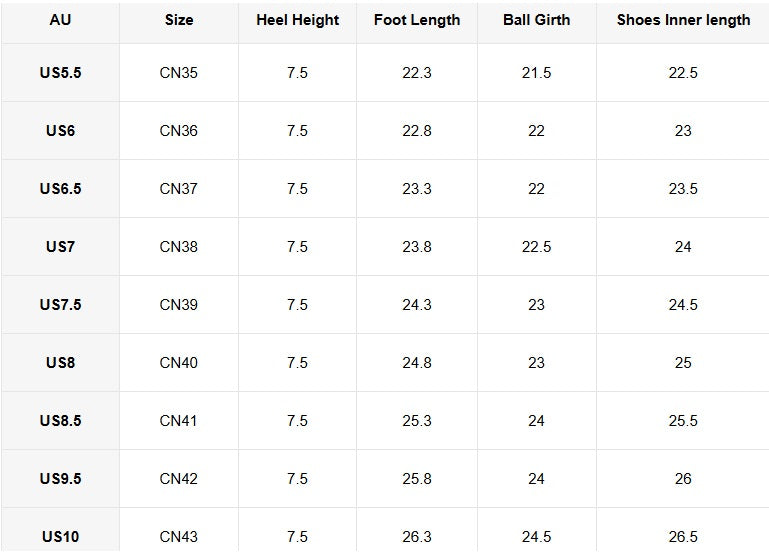Click the Size column header
769x553 pixels.
pyautogui.click(x=179, y=20)
